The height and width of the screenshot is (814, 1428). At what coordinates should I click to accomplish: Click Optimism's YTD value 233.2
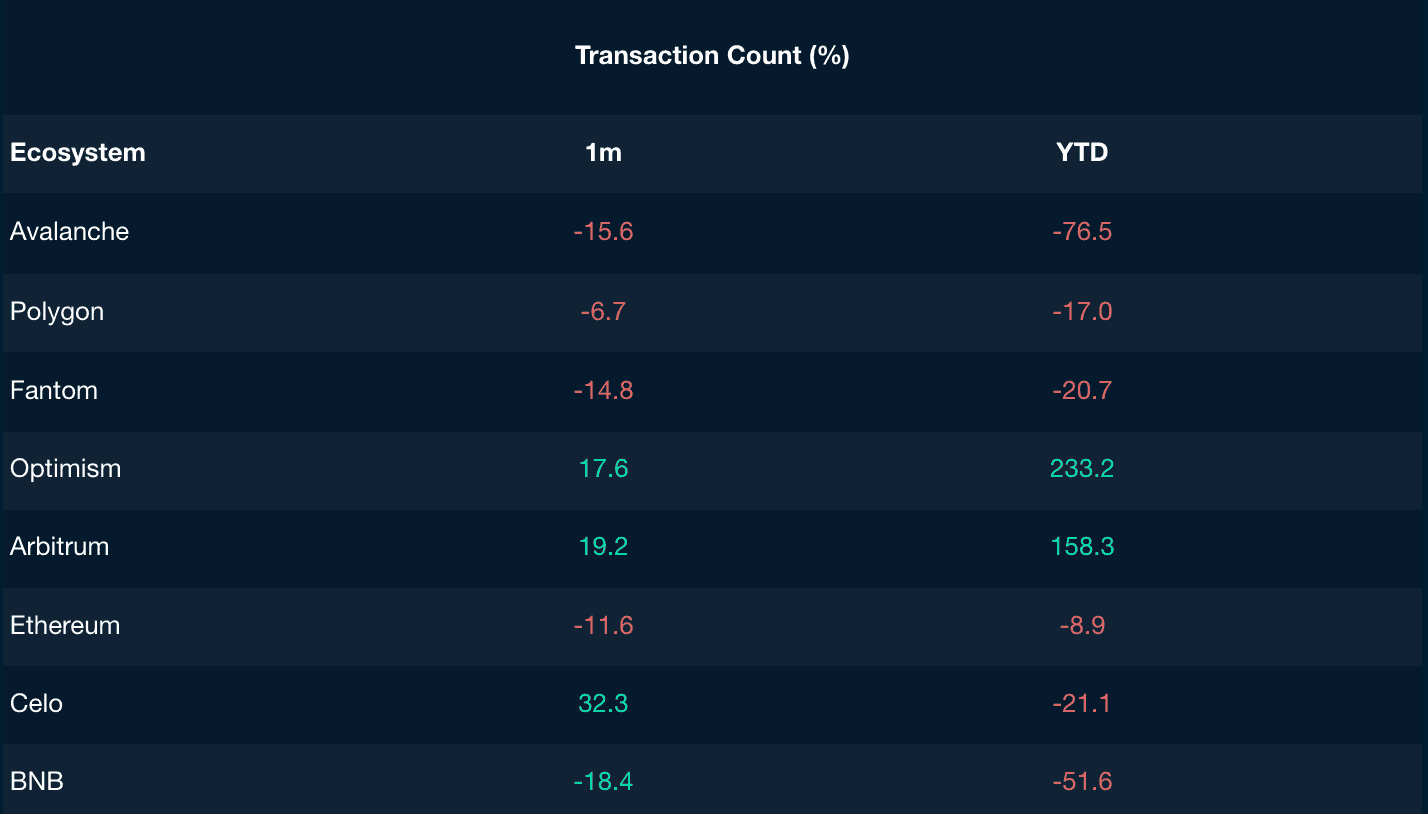1082,468
